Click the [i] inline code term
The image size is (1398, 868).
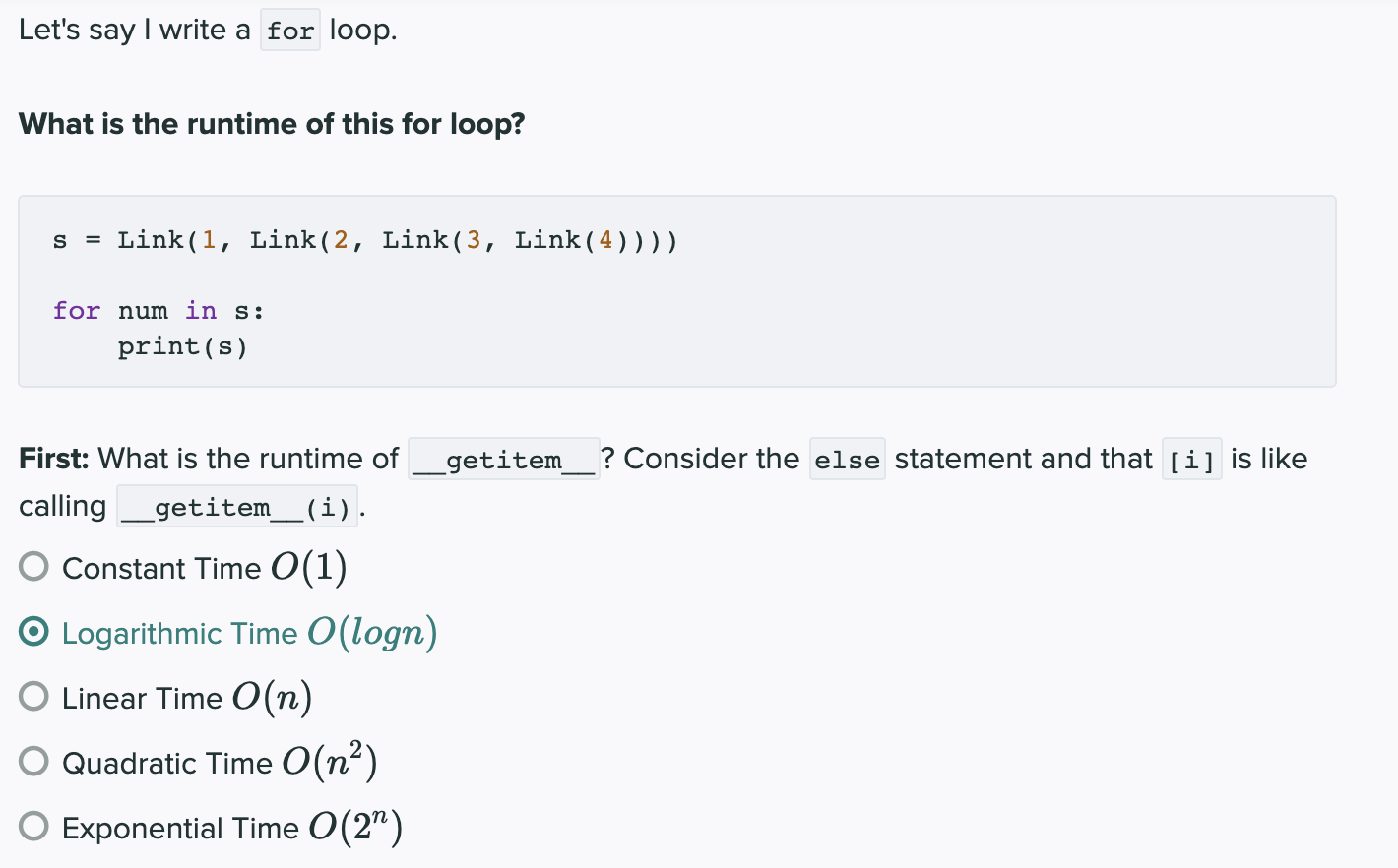pos(1192,460)
